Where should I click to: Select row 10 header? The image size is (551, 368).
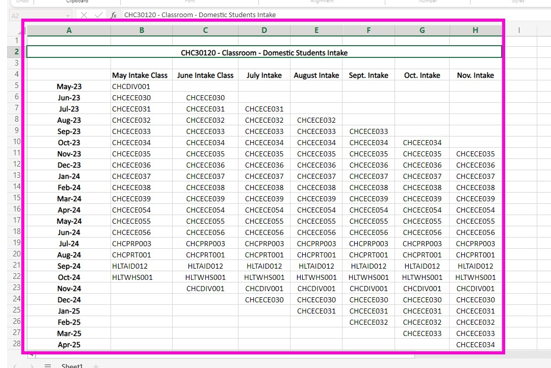[17, 142]
